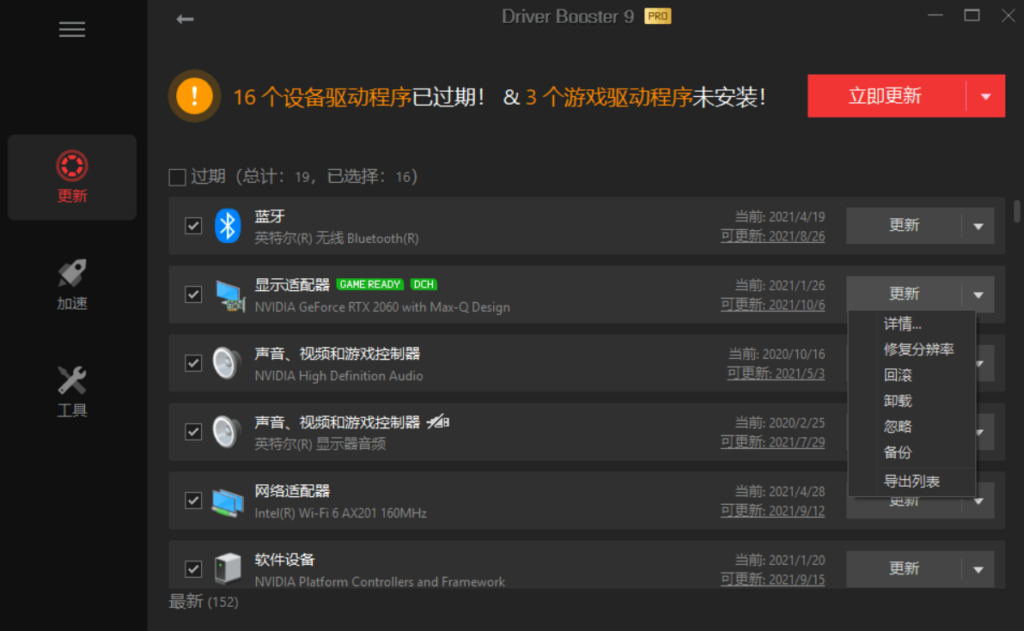1024x631 pixels.
Task: Click 更新 button for 软件设备
Action: click(x=904, y=569)
